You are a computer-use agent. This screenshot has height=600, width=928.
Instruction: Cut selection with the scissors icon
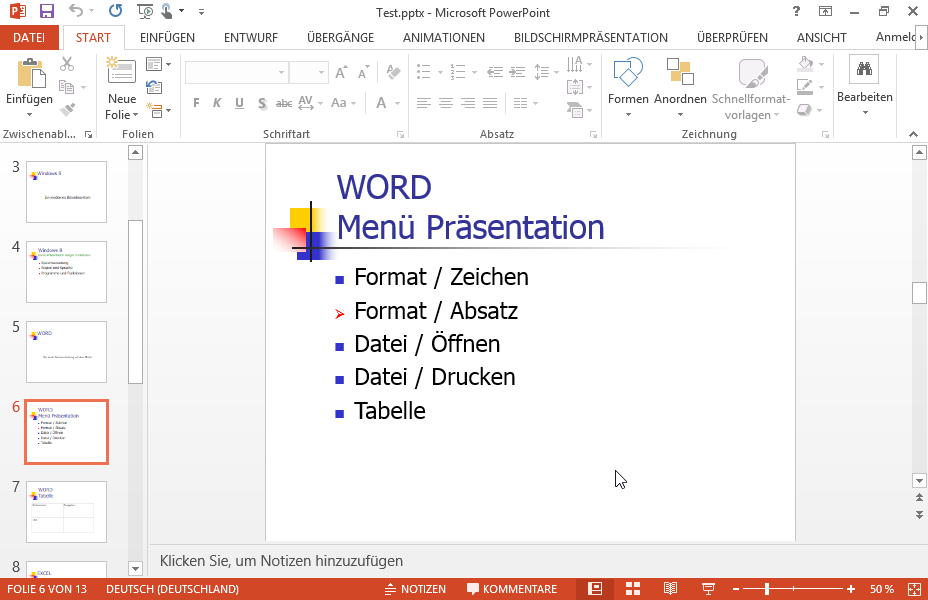[67, 64]
